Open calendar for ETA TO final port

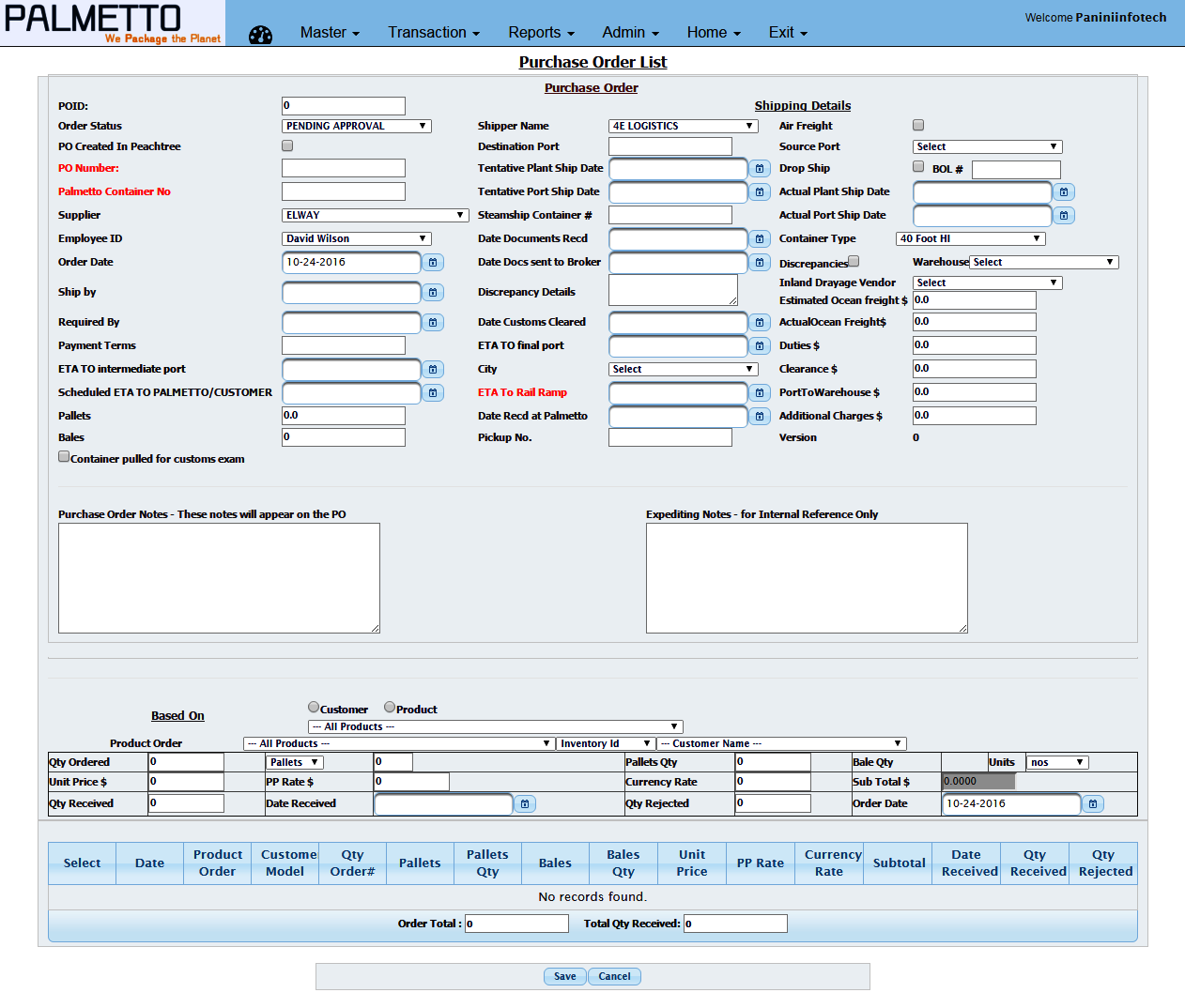(760, 346)
